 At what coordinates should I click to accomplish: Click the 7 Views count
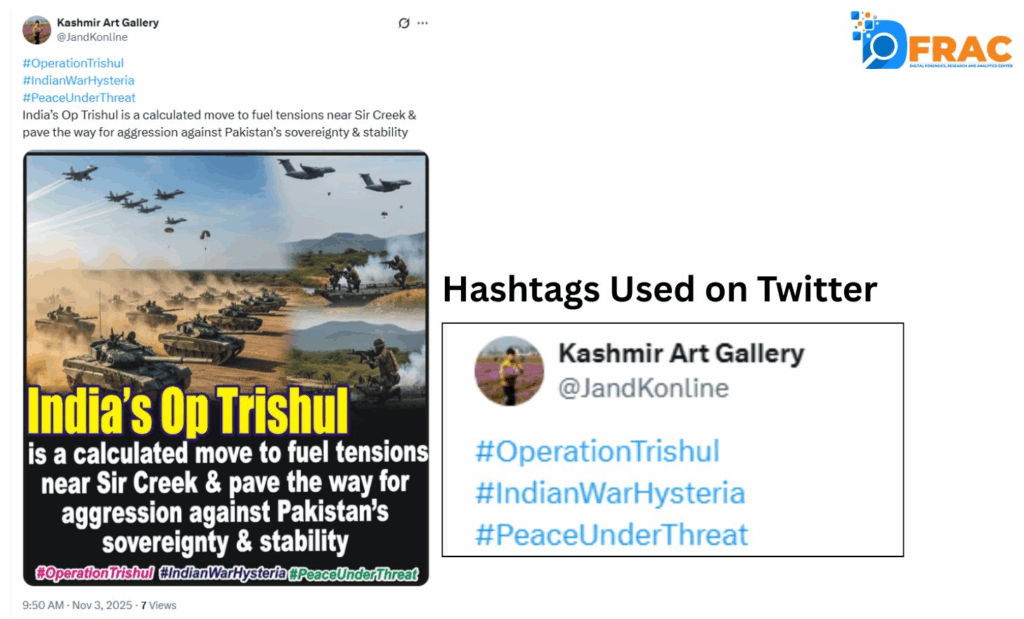[159, 605]
